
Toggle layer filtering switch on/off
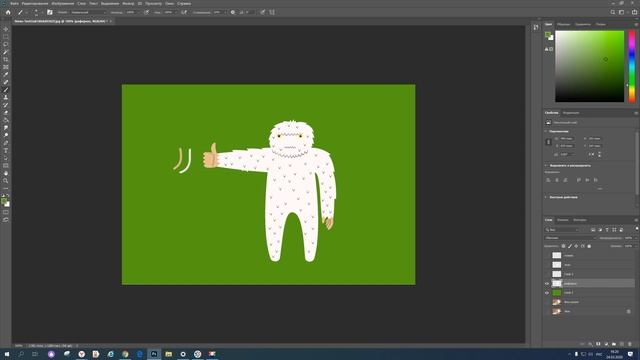click(636, 229)
